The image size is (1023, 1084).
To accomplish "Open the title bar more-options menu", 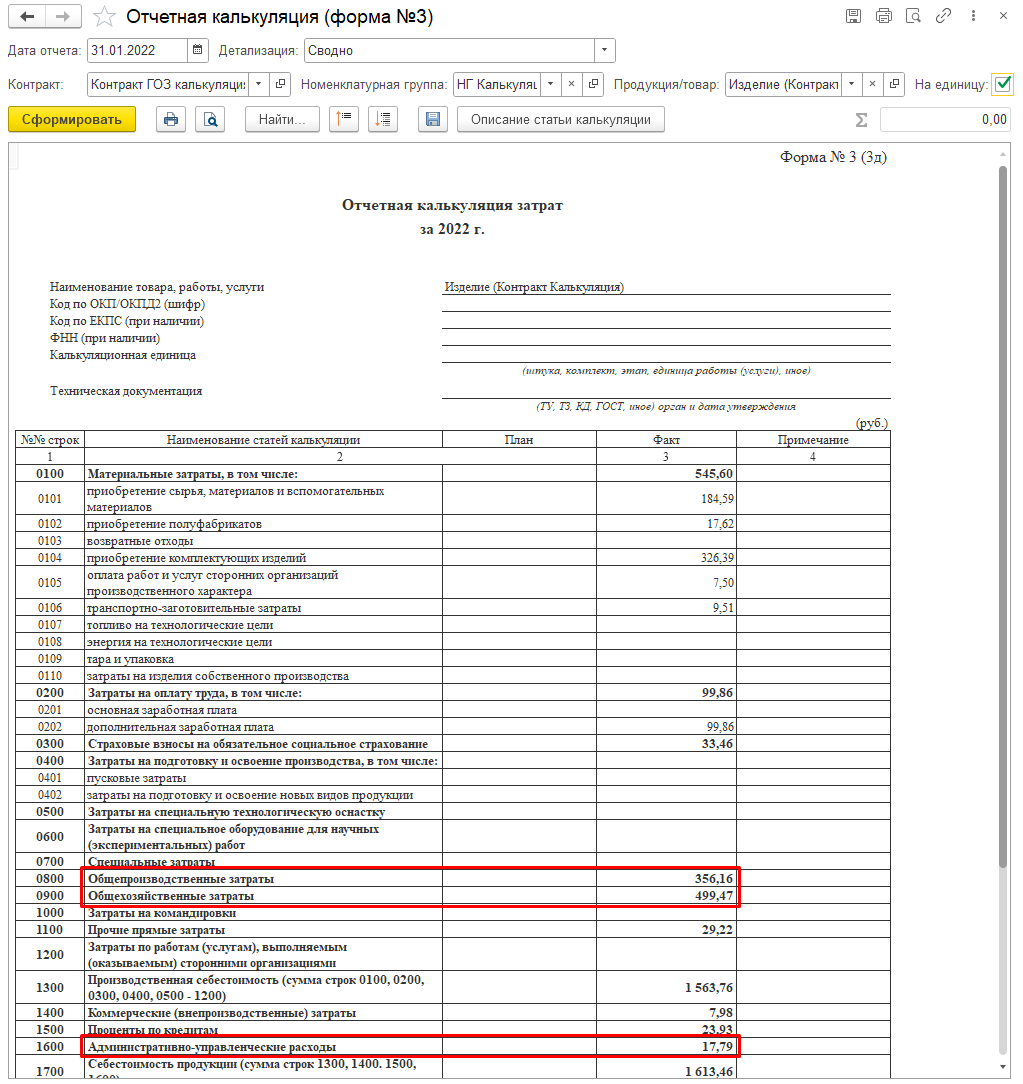I will coord(972,16).
